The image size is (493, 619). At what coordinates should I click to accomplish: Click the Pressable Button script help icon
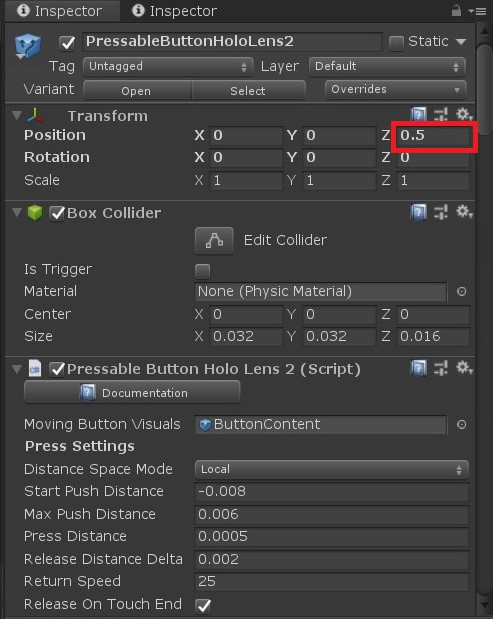coord(418,368)
